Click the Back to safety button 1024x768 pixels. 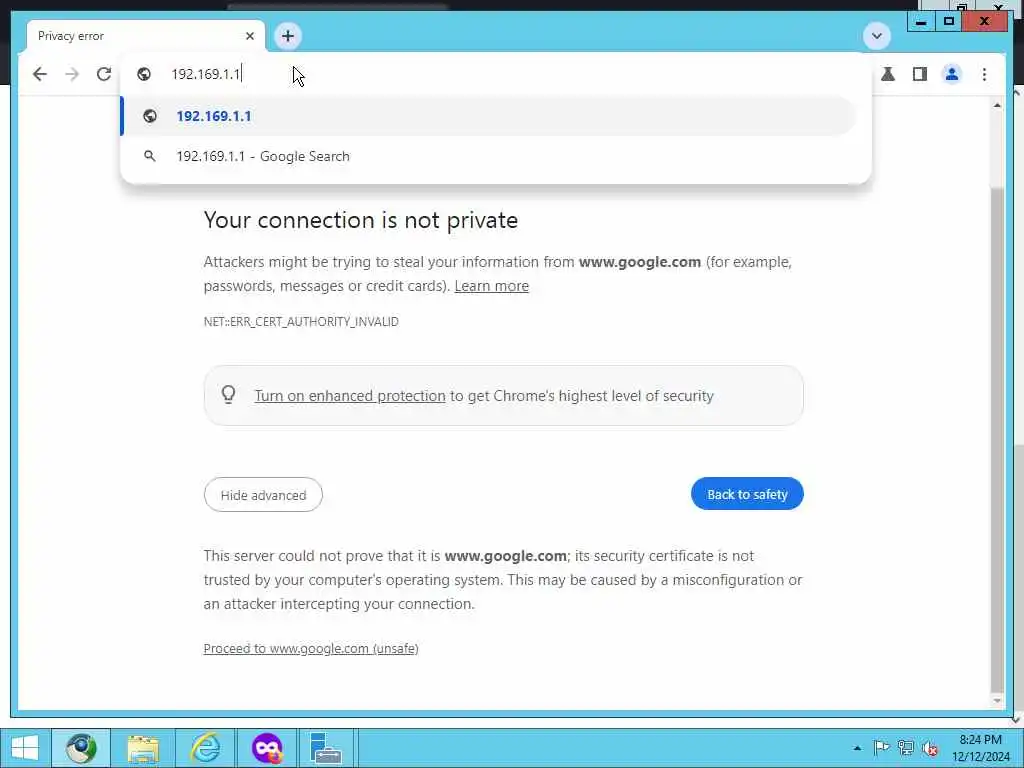[x=747, y=494]
